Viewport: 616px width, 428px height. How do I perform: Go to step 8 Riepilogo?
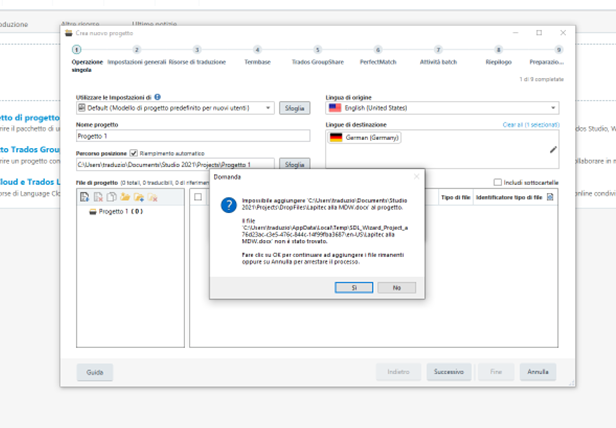[499, 55]
